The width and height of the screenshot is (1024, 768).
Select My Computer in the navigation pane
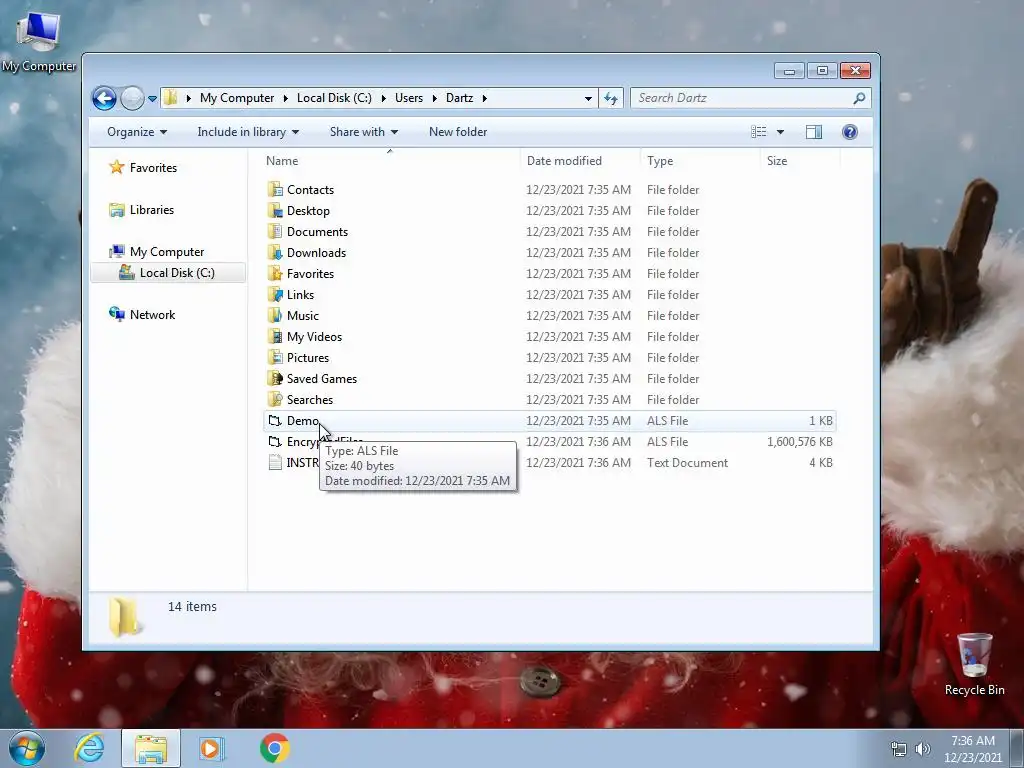click(x=167, y=251)
